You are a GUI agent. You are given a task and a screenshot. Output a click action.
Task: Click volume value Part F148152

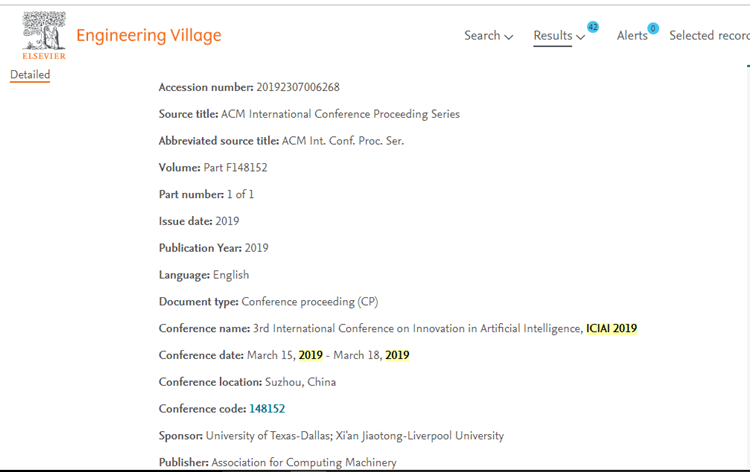point(235,168)
